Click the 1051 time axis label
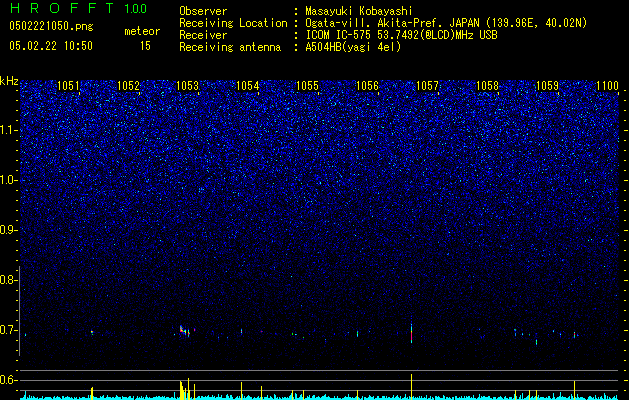629x400 pixels. click(69, 85)
